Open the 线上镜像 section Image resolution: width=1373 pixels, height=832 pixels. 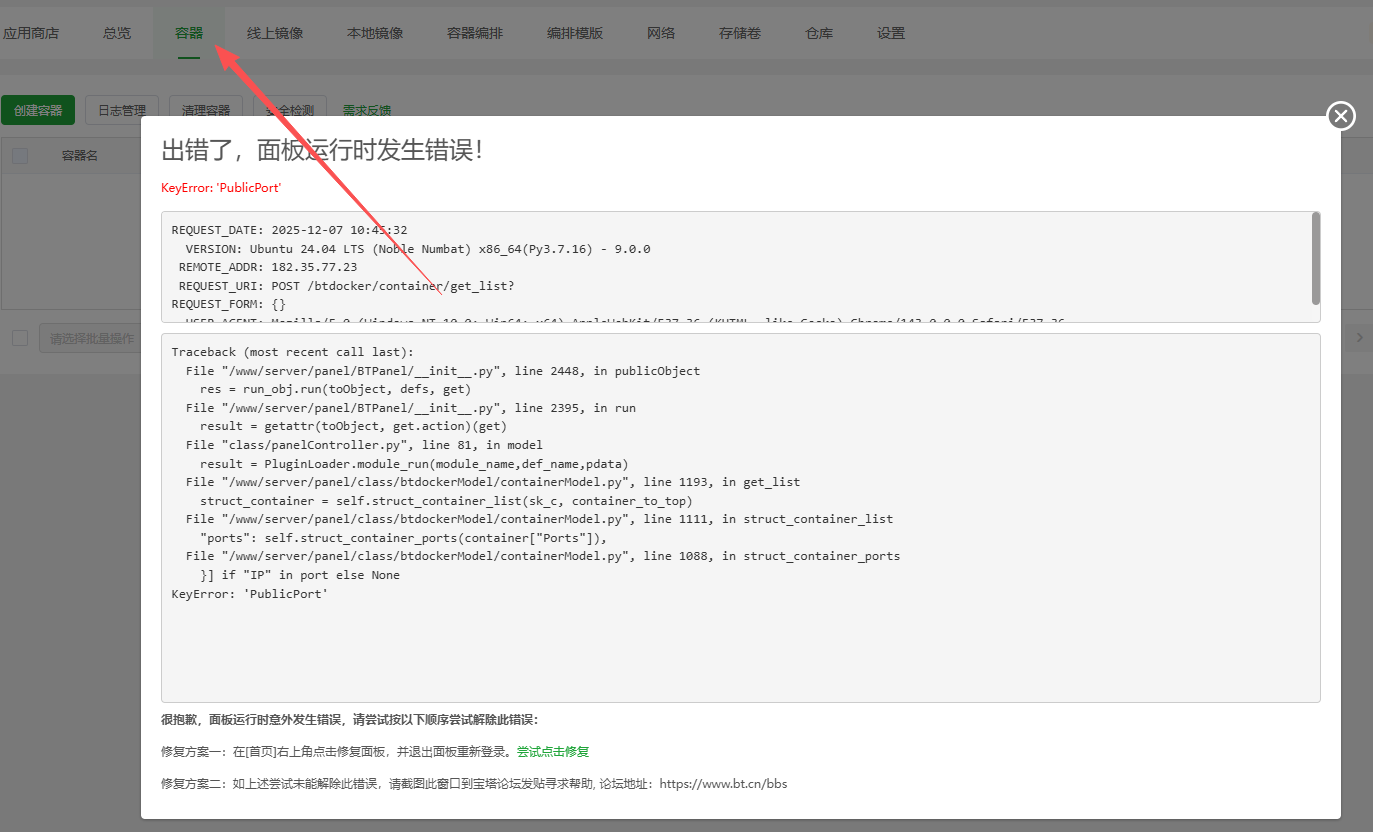coord(274,32)
